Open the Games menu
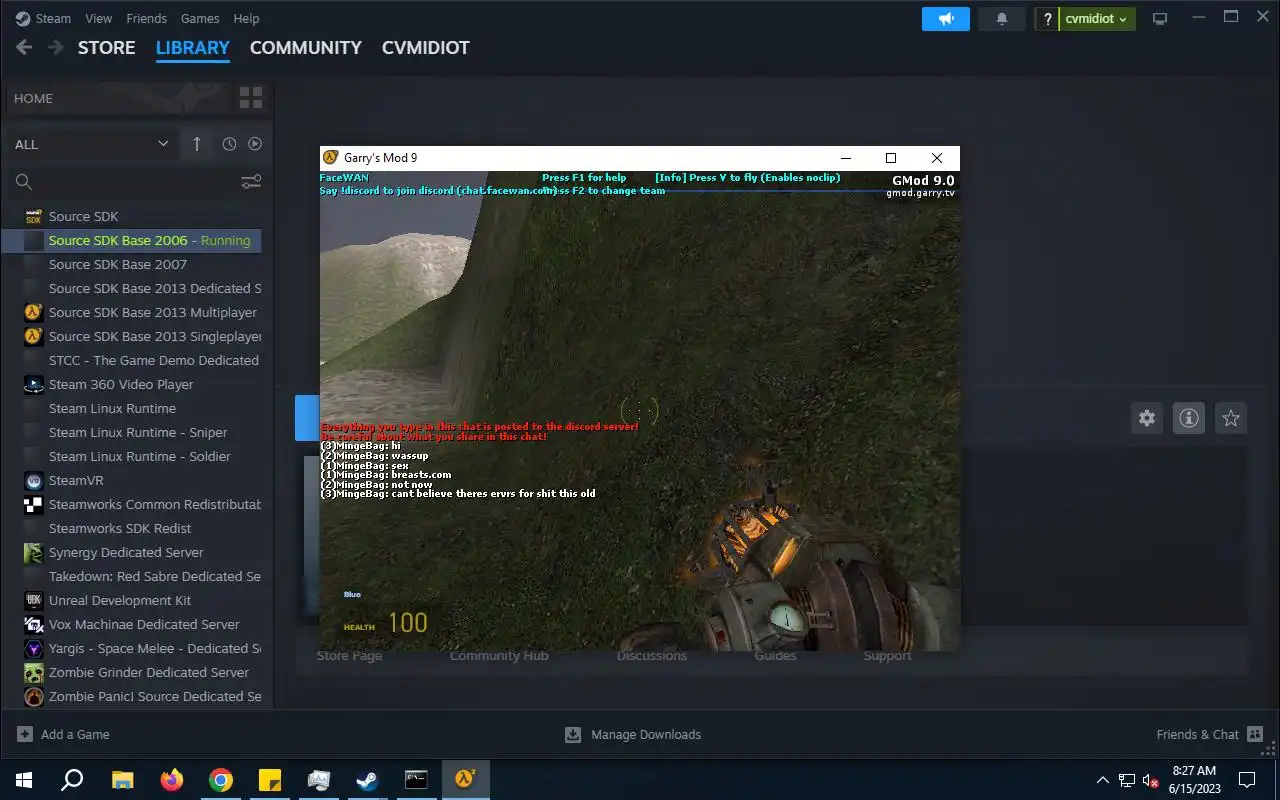Screen dimensions: 1280x800 pyautogui.click(x=200, y=18)
